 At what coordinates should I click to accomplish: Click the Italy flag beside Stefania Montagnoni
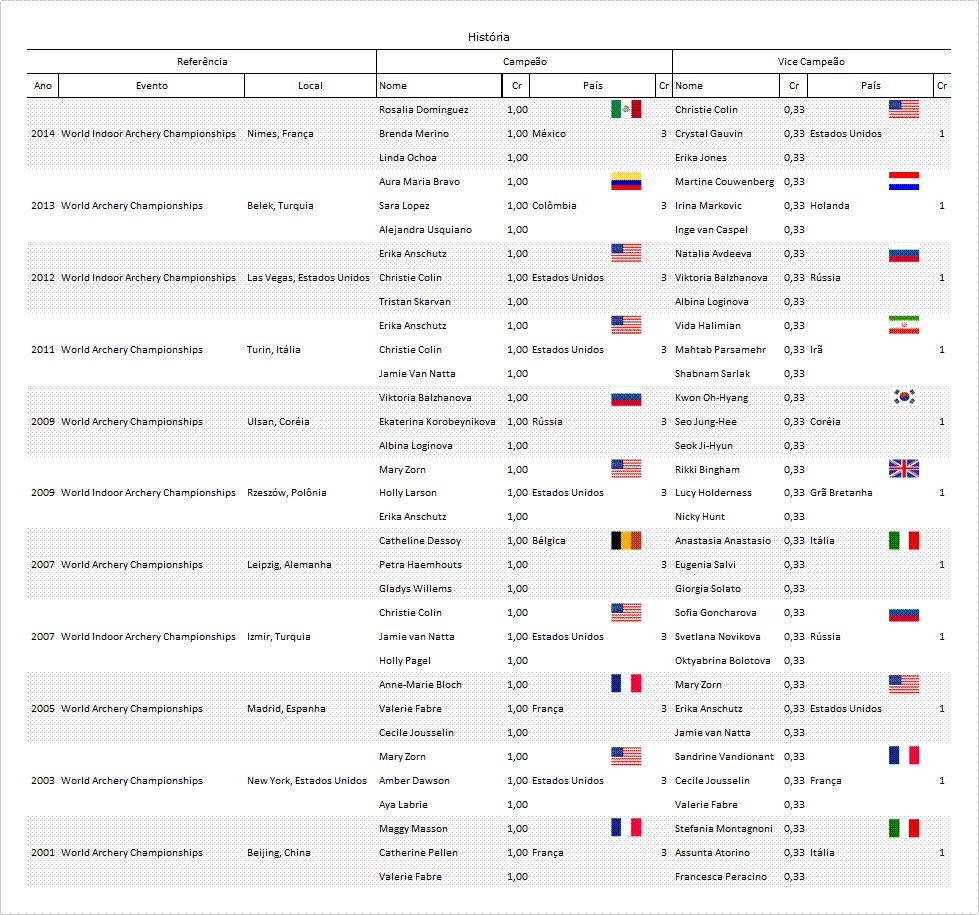(904, 828)
